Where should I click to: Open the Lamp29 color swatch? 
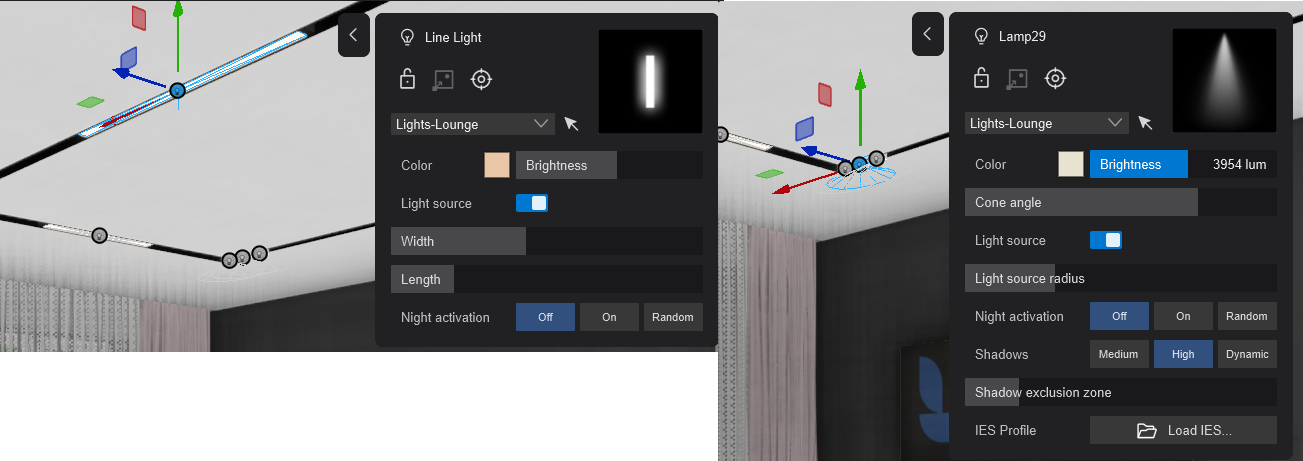tap(1071, 164)
